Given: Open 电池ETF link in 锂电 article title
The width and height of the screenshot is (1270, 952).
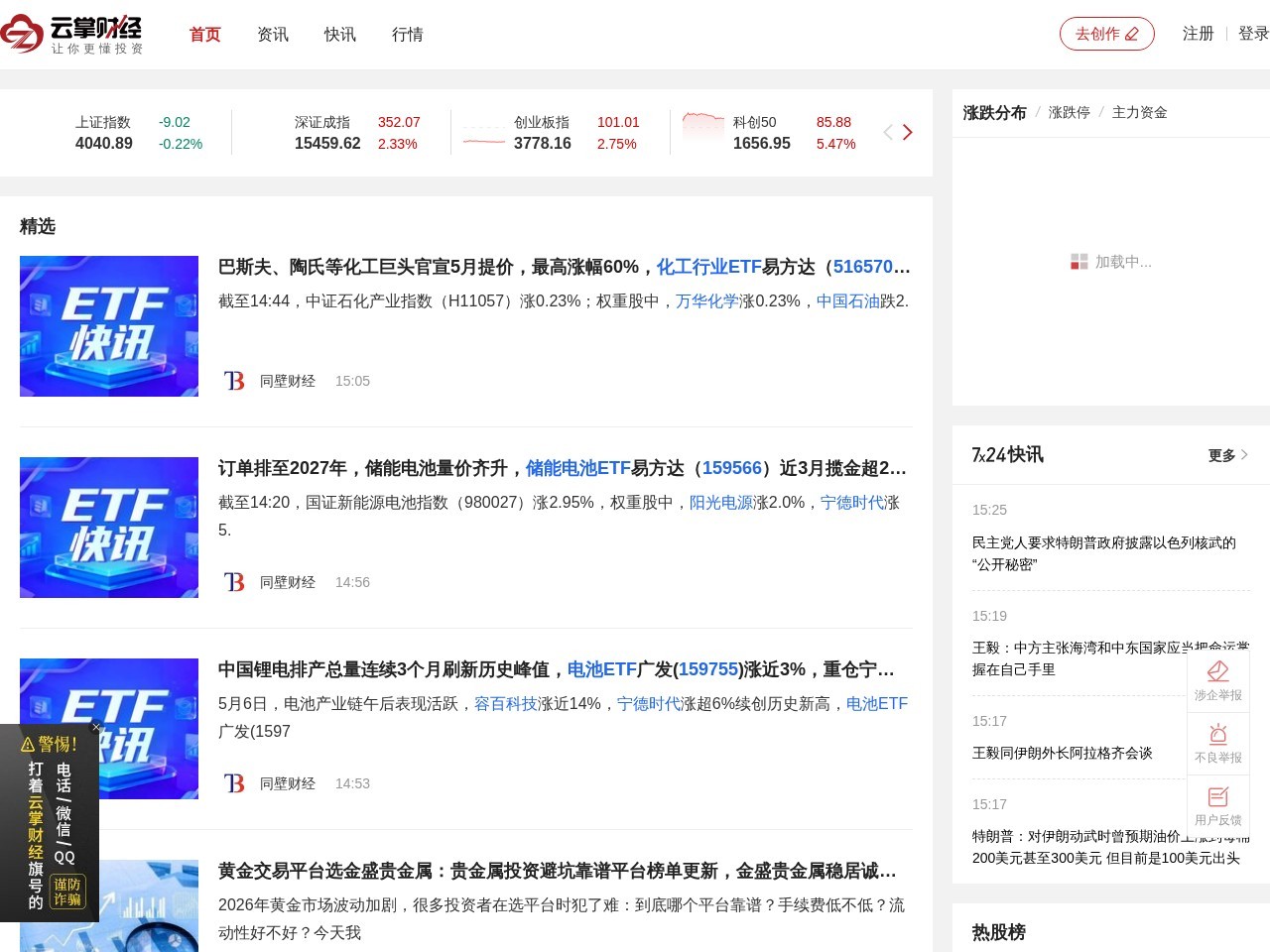Looking at the screenshot, I should tap(601, 669).
